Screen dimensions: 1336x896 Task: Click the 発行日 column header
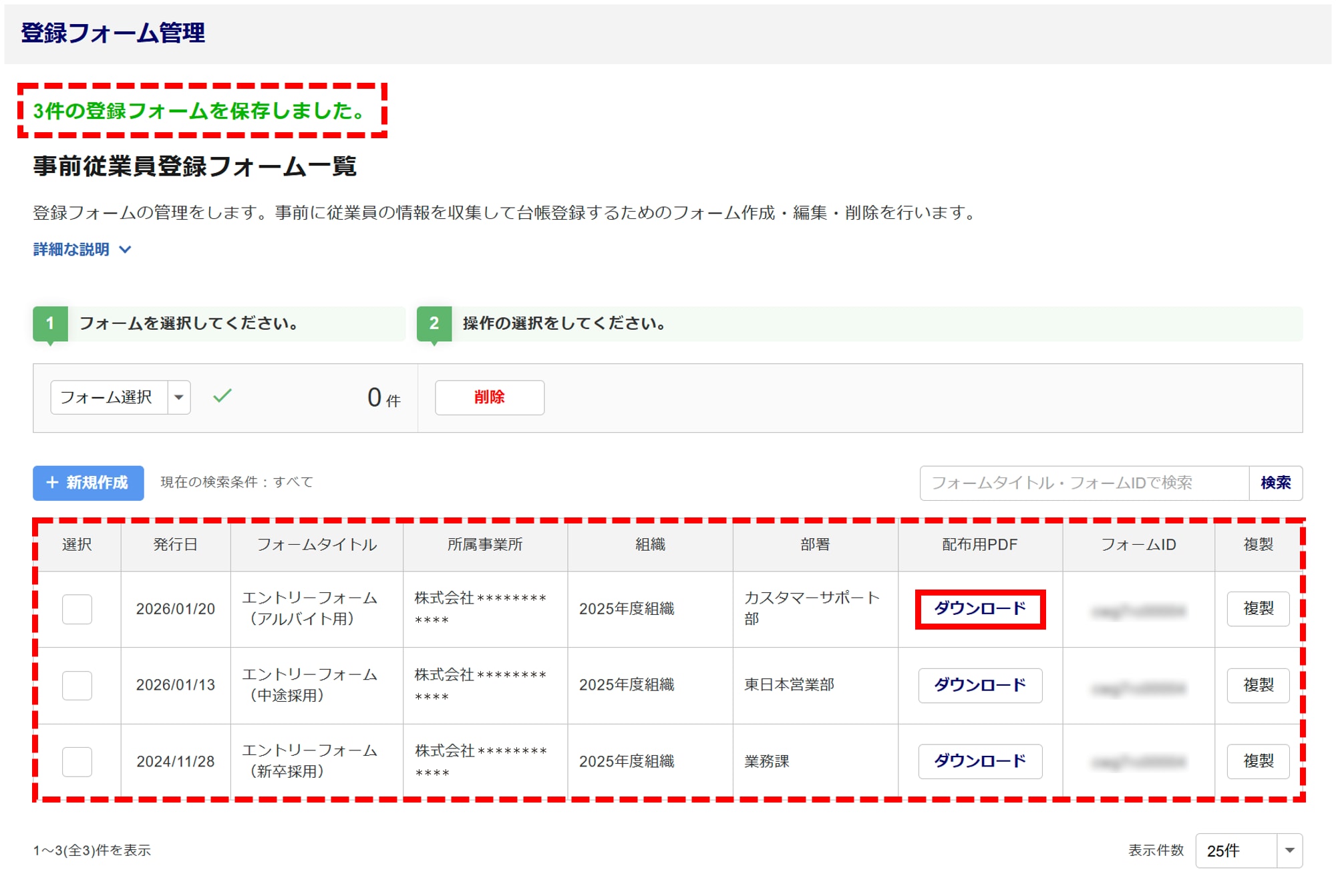(175, 545)
